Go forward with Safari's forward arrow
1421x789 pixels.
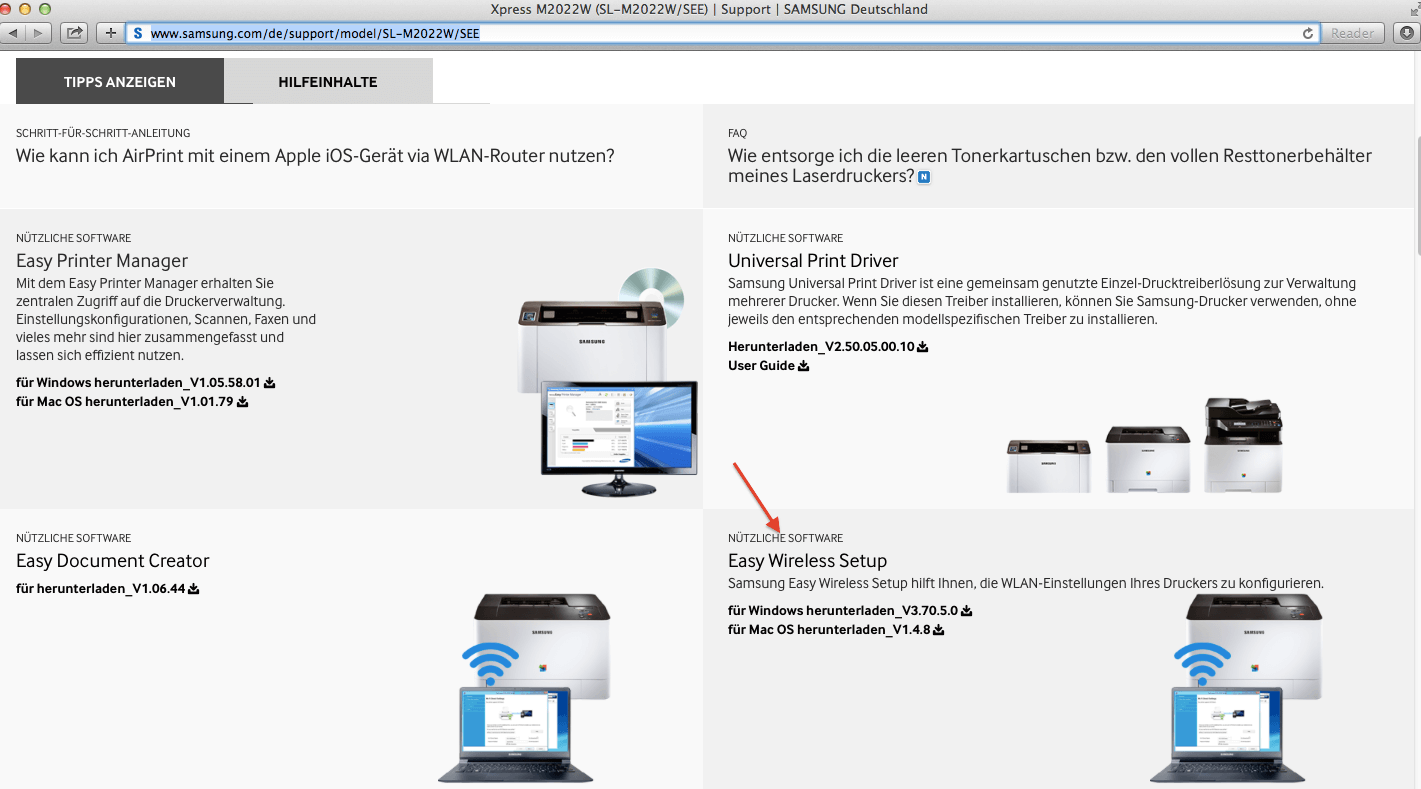(39, 33)
